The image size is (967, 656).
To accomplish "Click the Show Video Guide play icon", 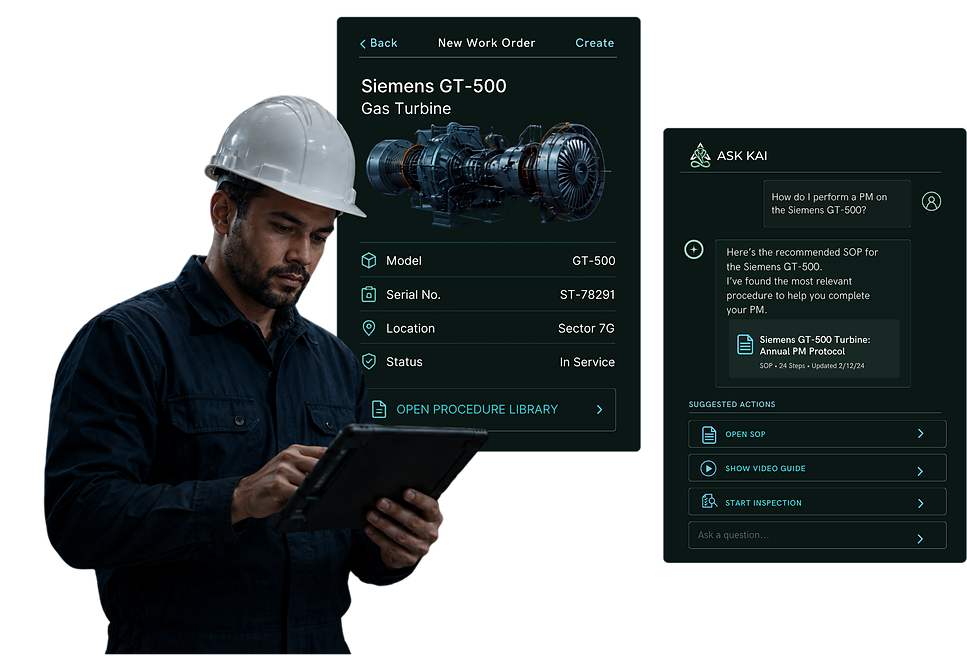I will [x=709, y=469].
